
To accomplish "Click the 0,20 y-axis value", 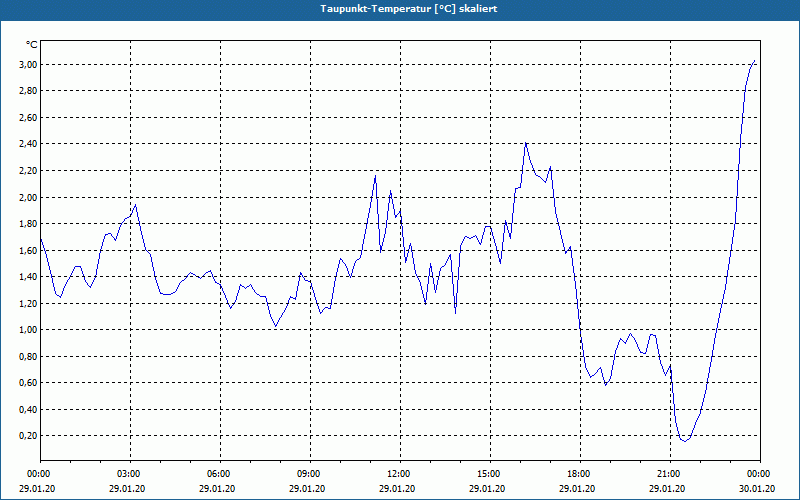I will (x=28, y=436).
